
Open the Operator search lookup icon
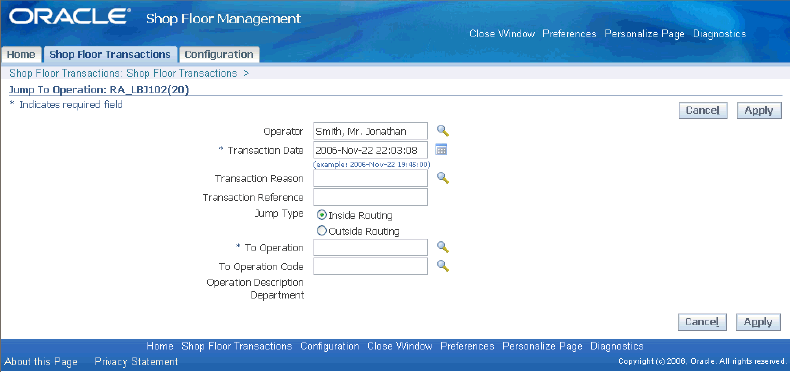pos(443,131)
